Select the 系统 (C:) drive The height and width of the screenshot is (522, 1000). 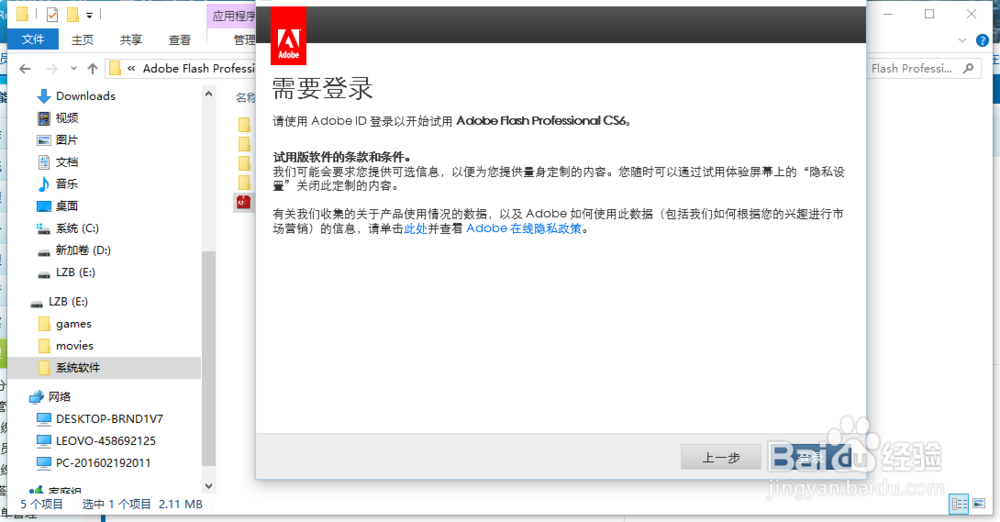point(77,228)
